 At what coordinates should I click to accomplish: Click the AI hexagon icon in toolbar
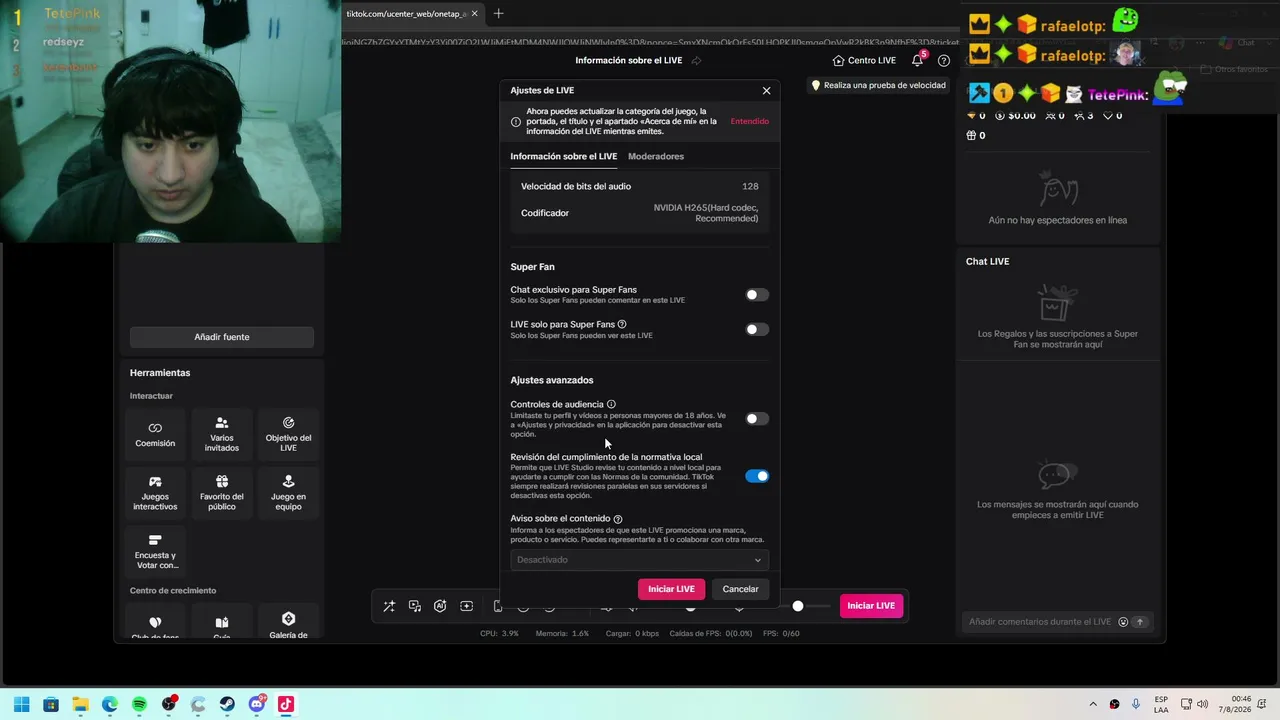440,606
